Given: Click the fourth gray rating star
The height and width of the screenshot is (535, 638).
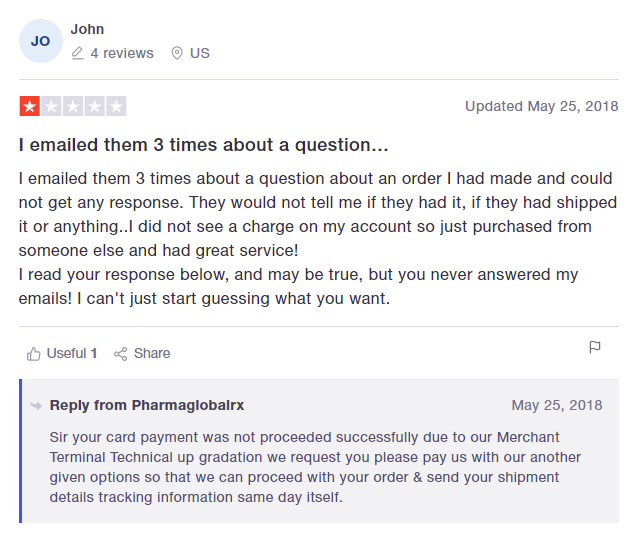Looking at the screenshot, I should coord(94,106).
